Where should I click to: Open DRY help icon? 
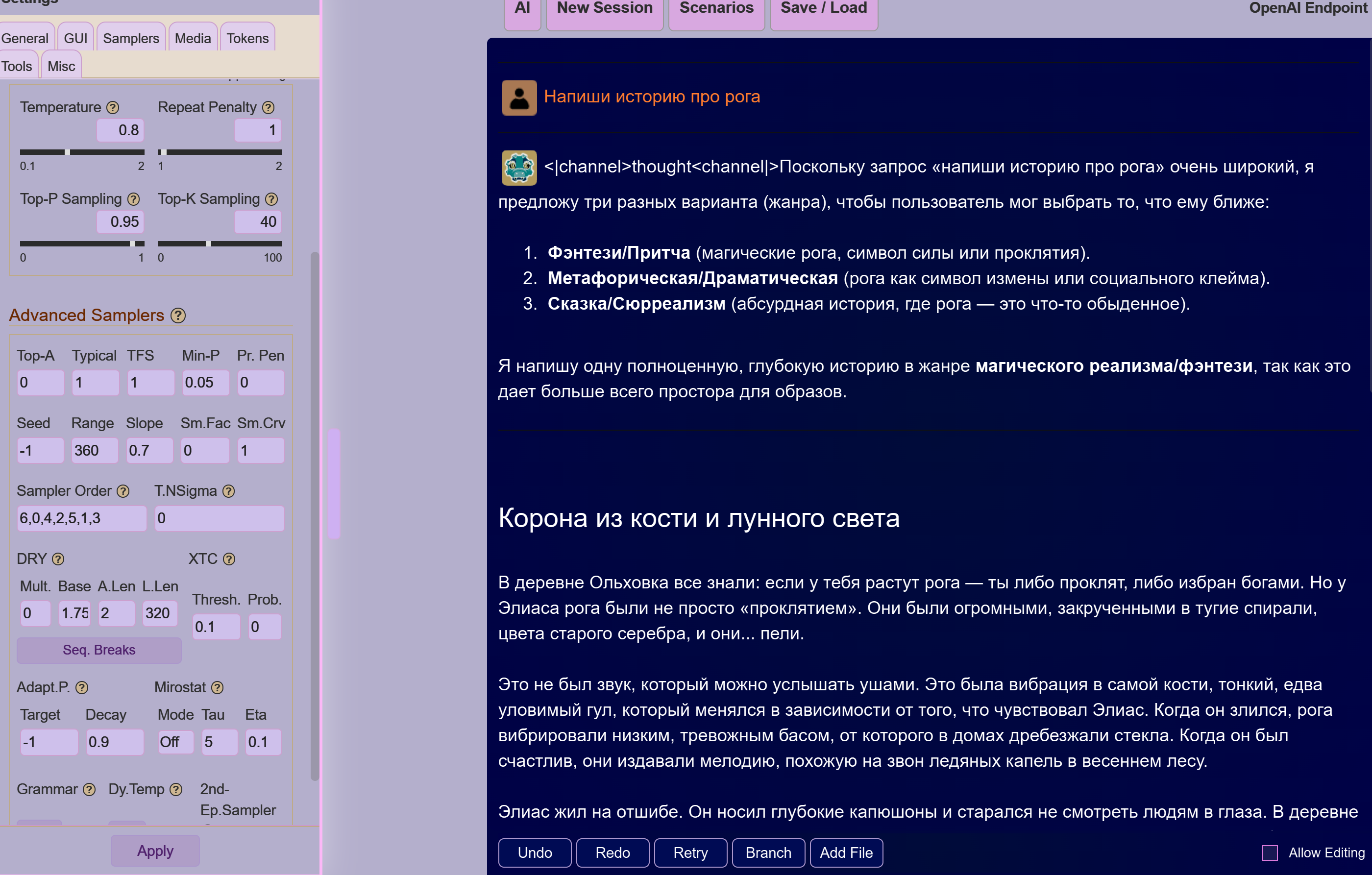pyautogui.click(x=58, y=559)
